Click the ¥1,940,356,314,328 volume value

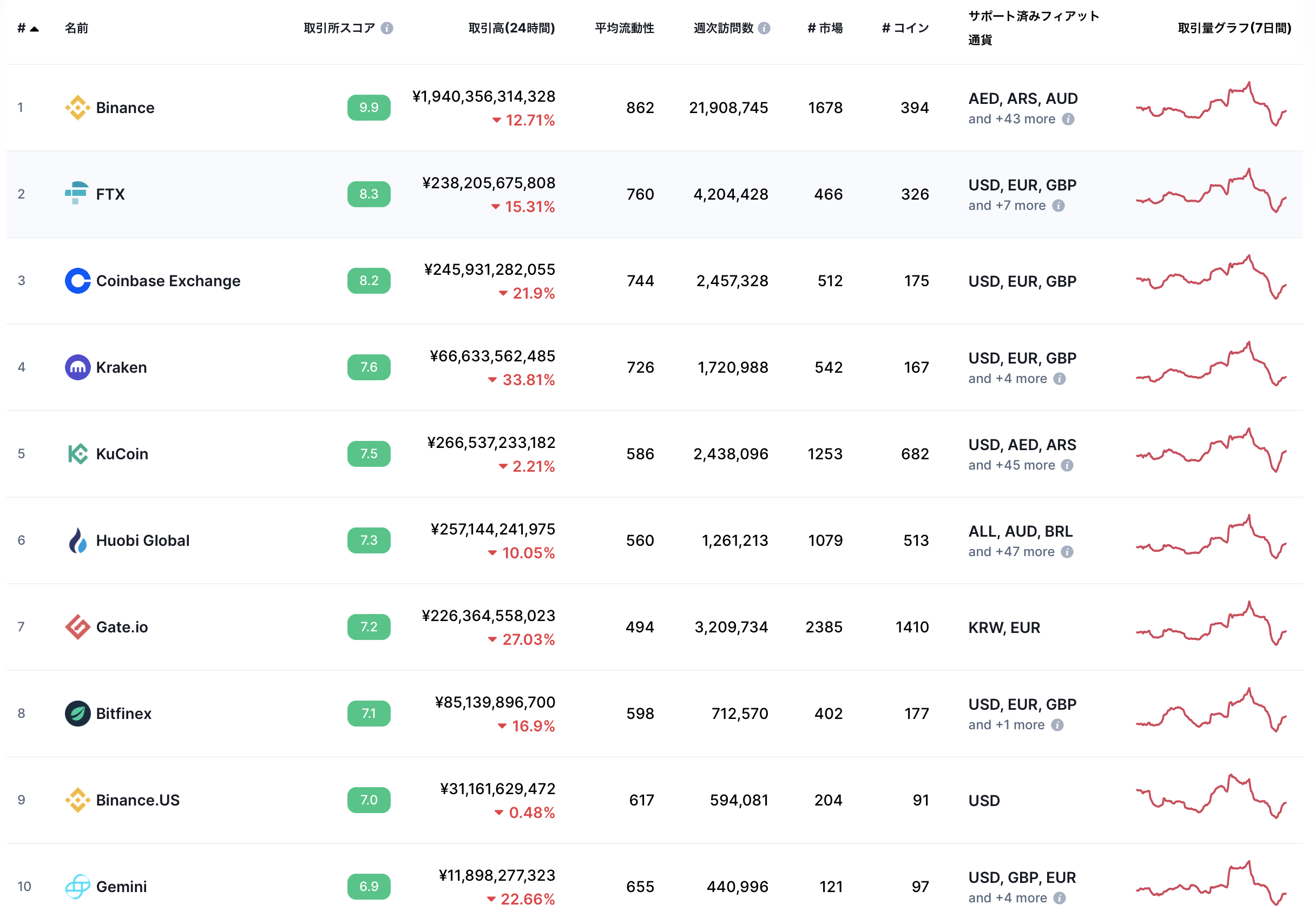pyautogui.click(x=483, y=96)
